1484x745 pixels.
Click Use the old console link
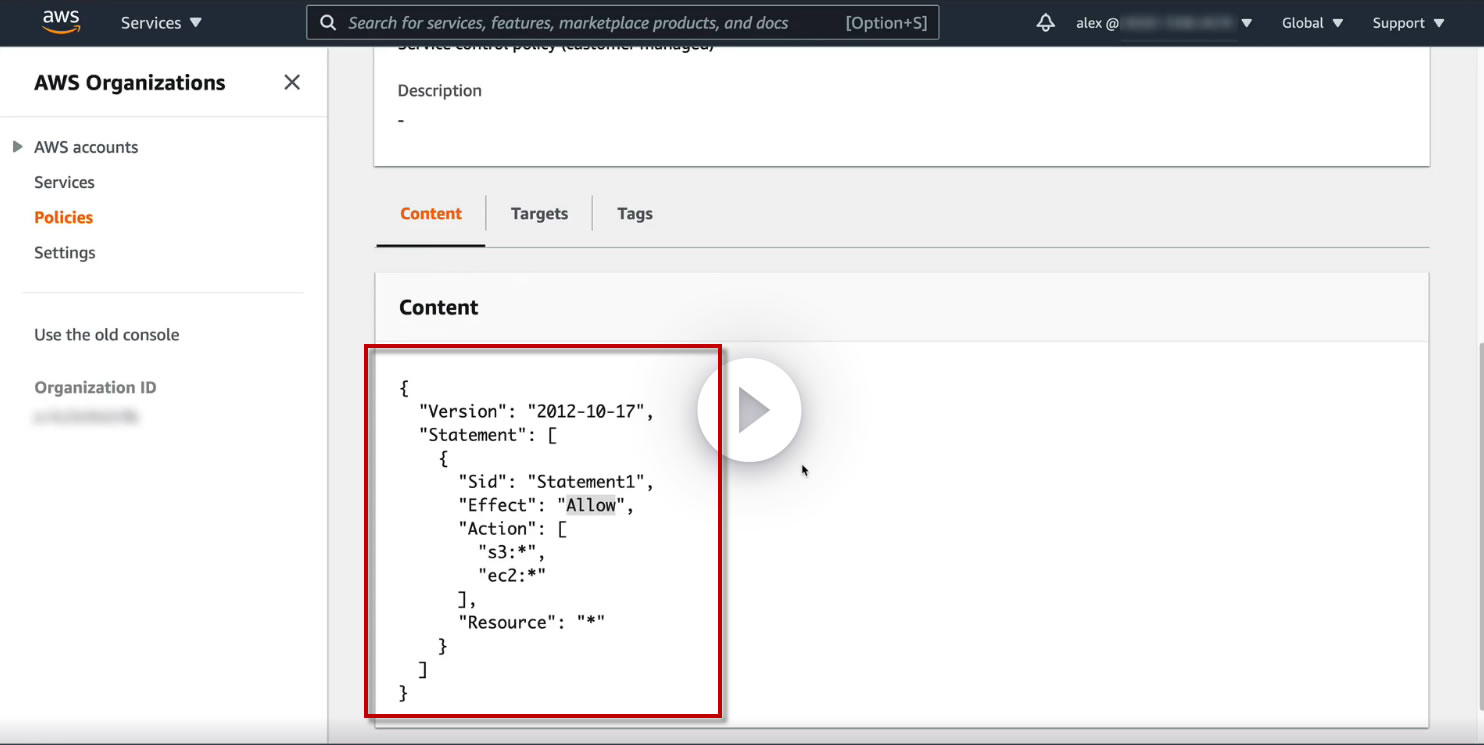click(x=107, y=334)
